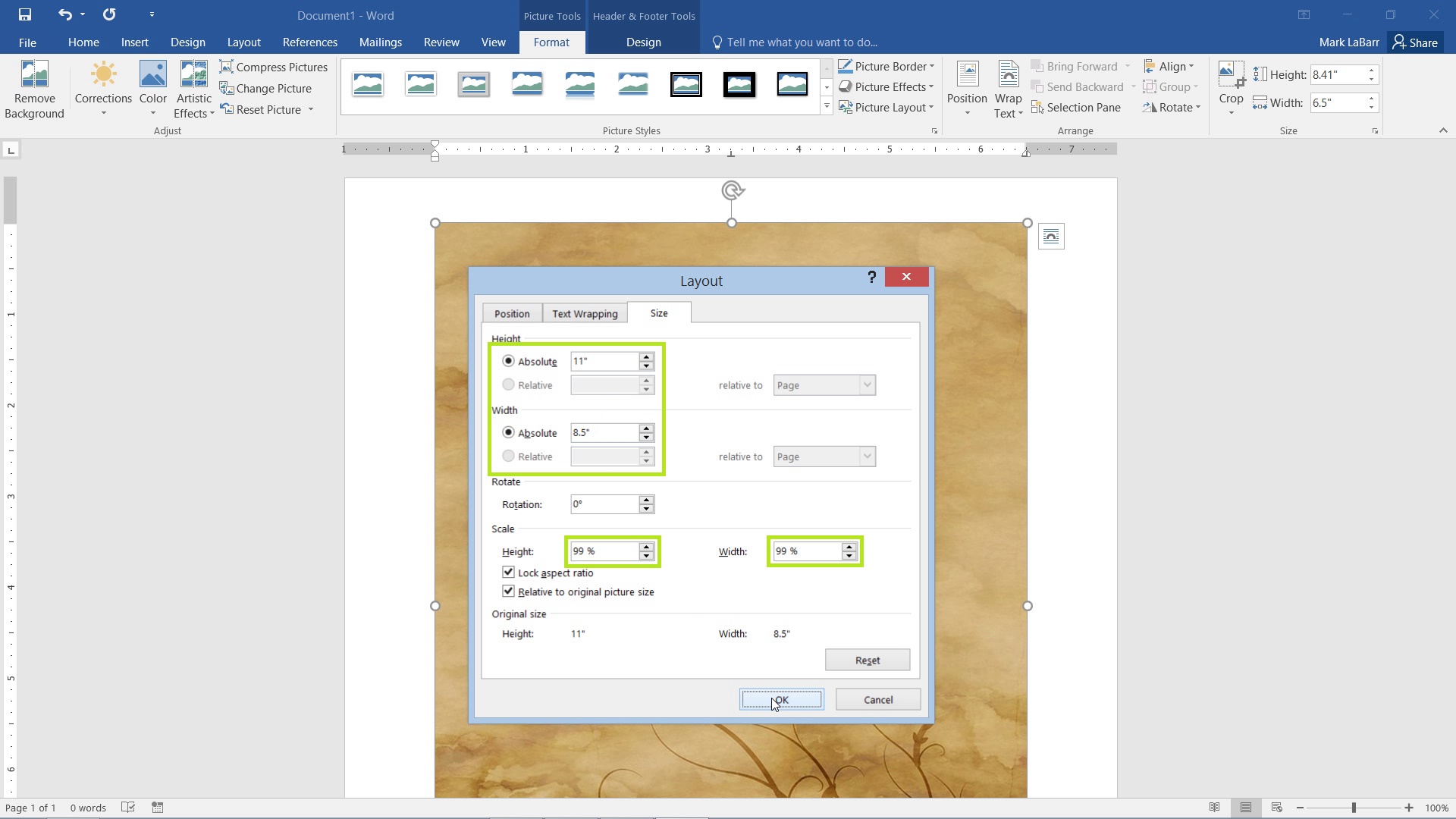Click zoom out minus button
This screenshot has height=819, width=1456.
click(x=1300, y=808)
